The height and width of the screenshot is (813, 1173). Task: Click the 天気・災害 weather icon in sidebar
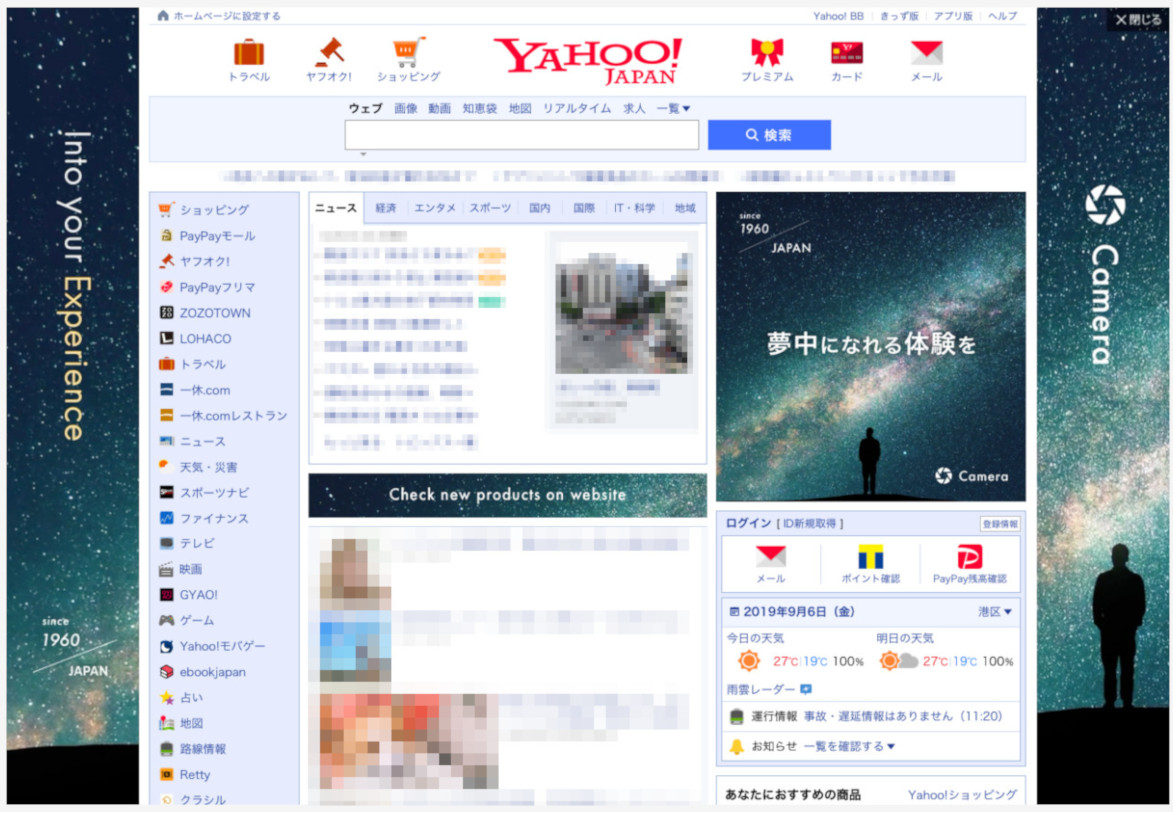pyautogui.click(x=166, y=467)
